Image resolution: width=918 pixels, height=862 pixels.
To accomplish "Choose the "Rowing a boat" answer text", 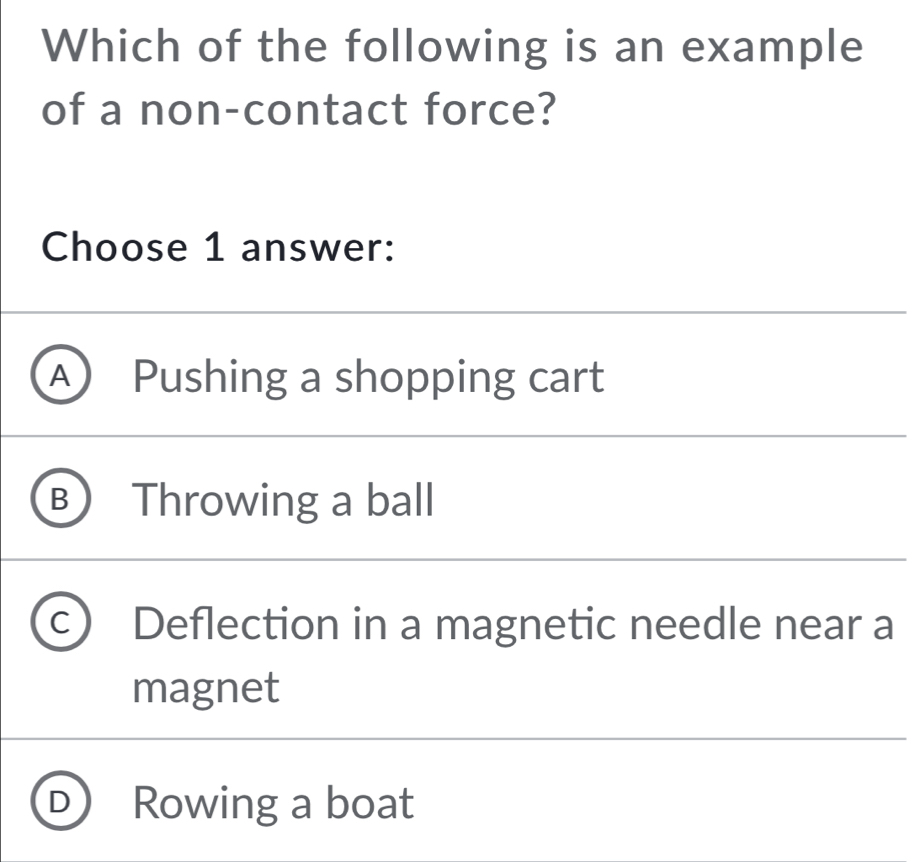I will click(273, 802).
